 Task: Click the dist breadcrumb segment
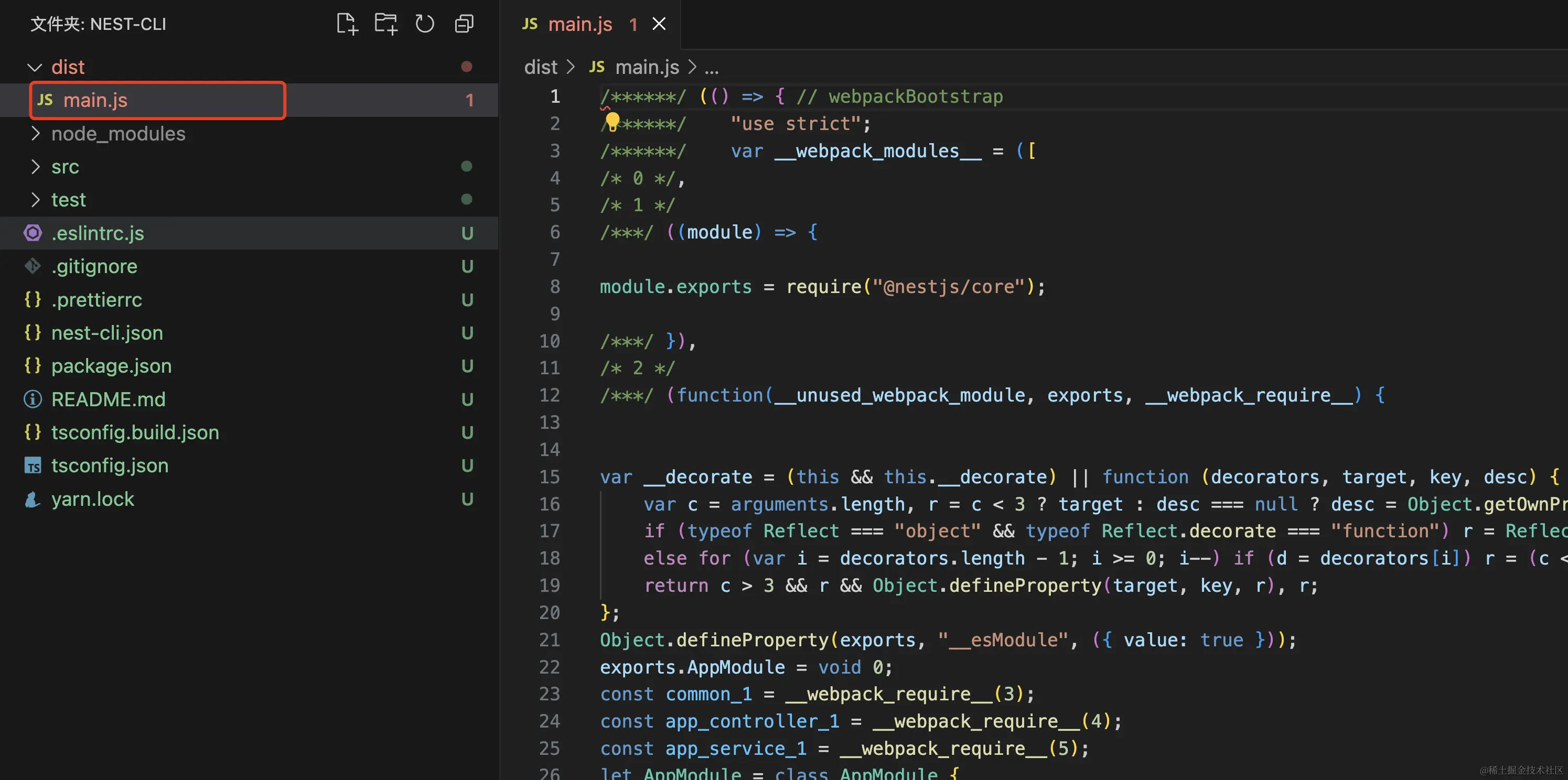(x=541, y=67)
